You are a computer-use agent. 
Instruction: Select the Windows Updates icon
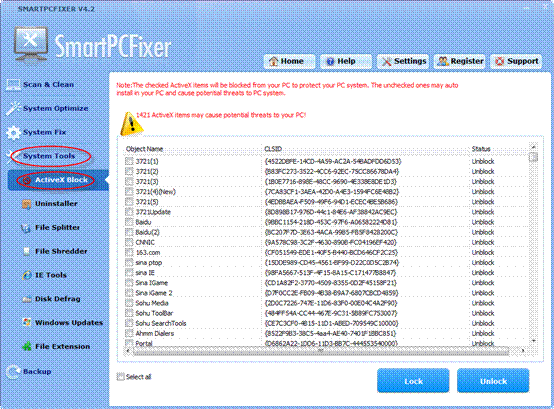(26, 322)
